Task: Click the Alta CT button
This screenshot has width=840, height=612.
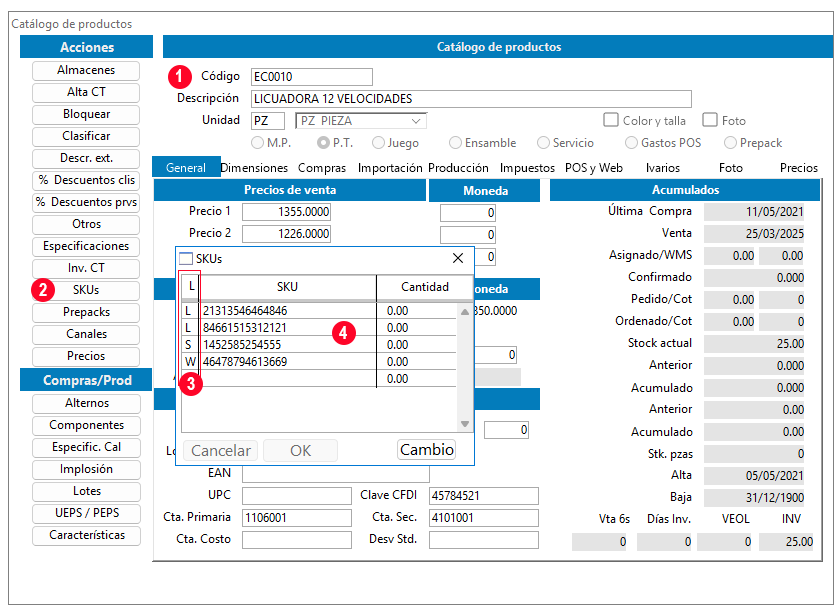Action: tap(86, 92)
